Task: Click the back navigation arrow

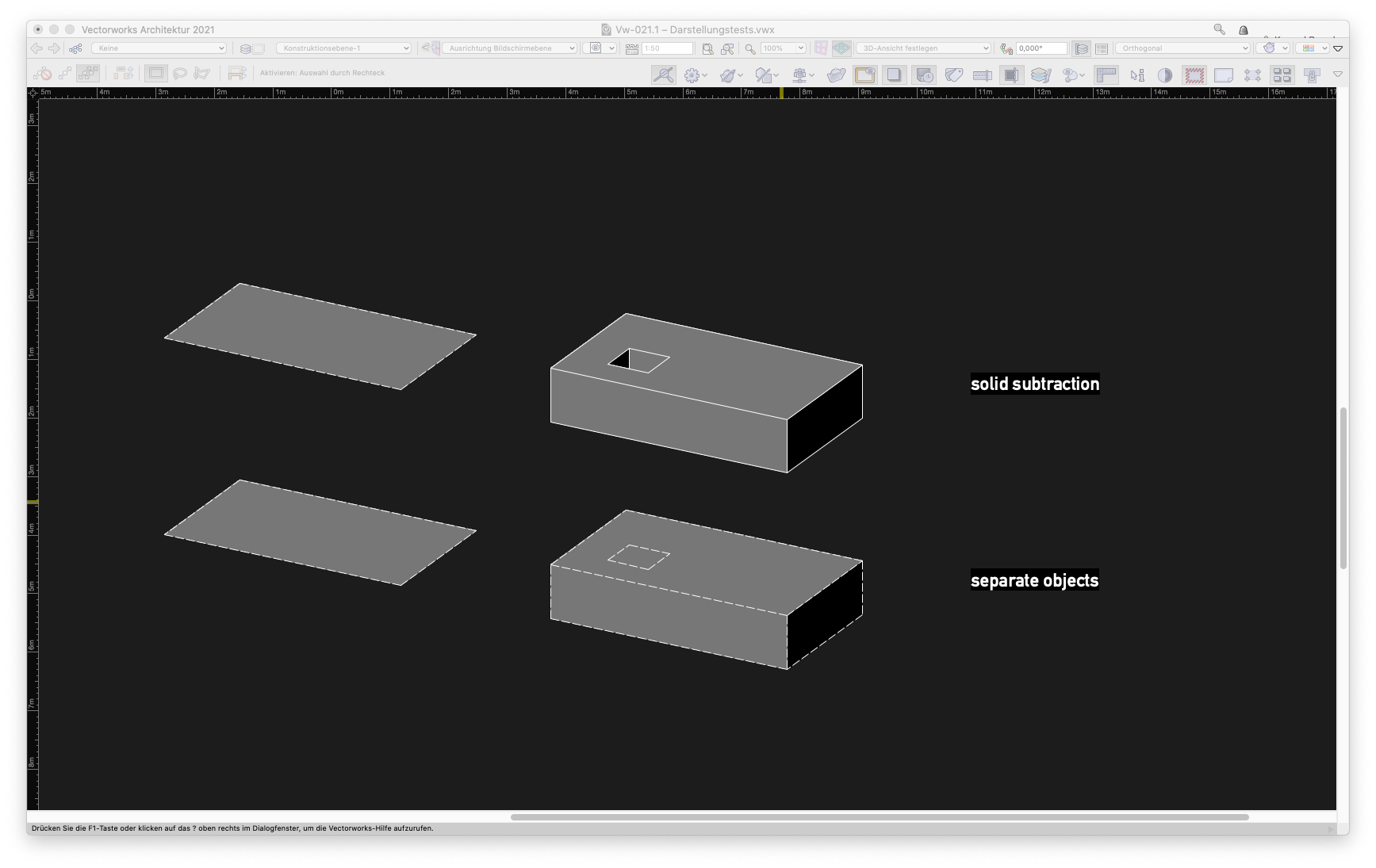Action: (x=36, y=48)
